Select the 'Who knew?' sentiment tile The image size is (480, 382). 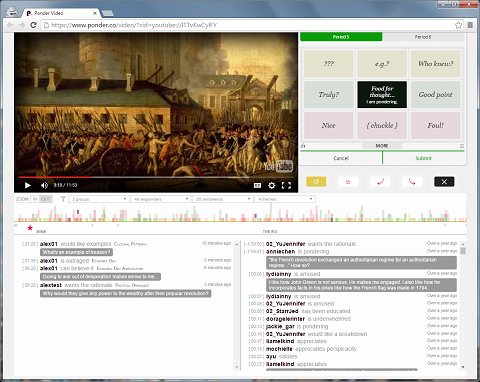[x=436, y=63]
